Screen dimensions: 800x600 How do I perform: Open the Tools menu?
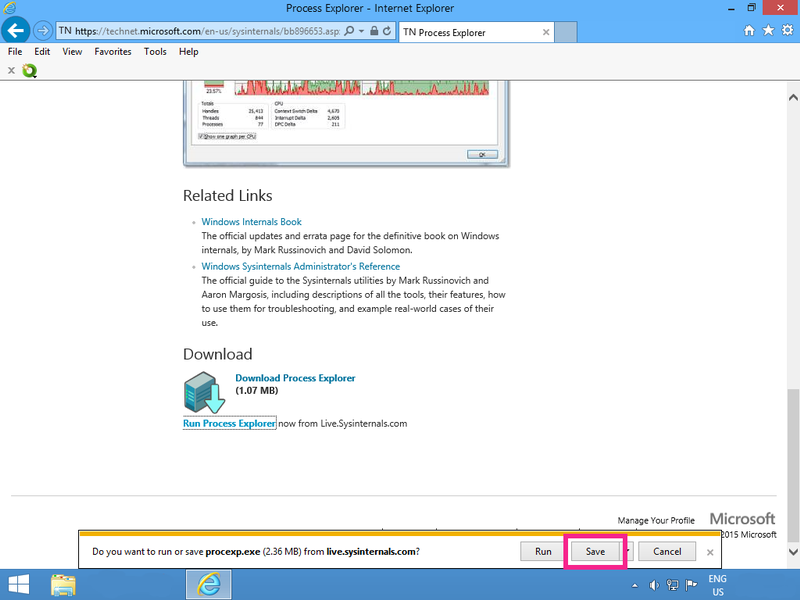click(155, 52)
